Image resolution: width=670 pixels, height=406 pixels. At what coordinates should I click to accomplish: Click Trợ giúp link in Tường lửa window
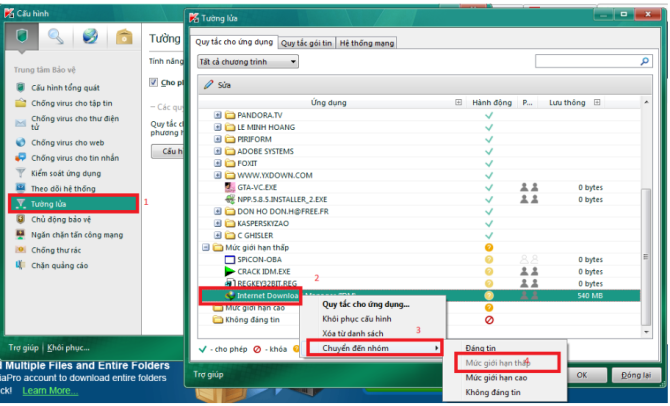(208, 374)
